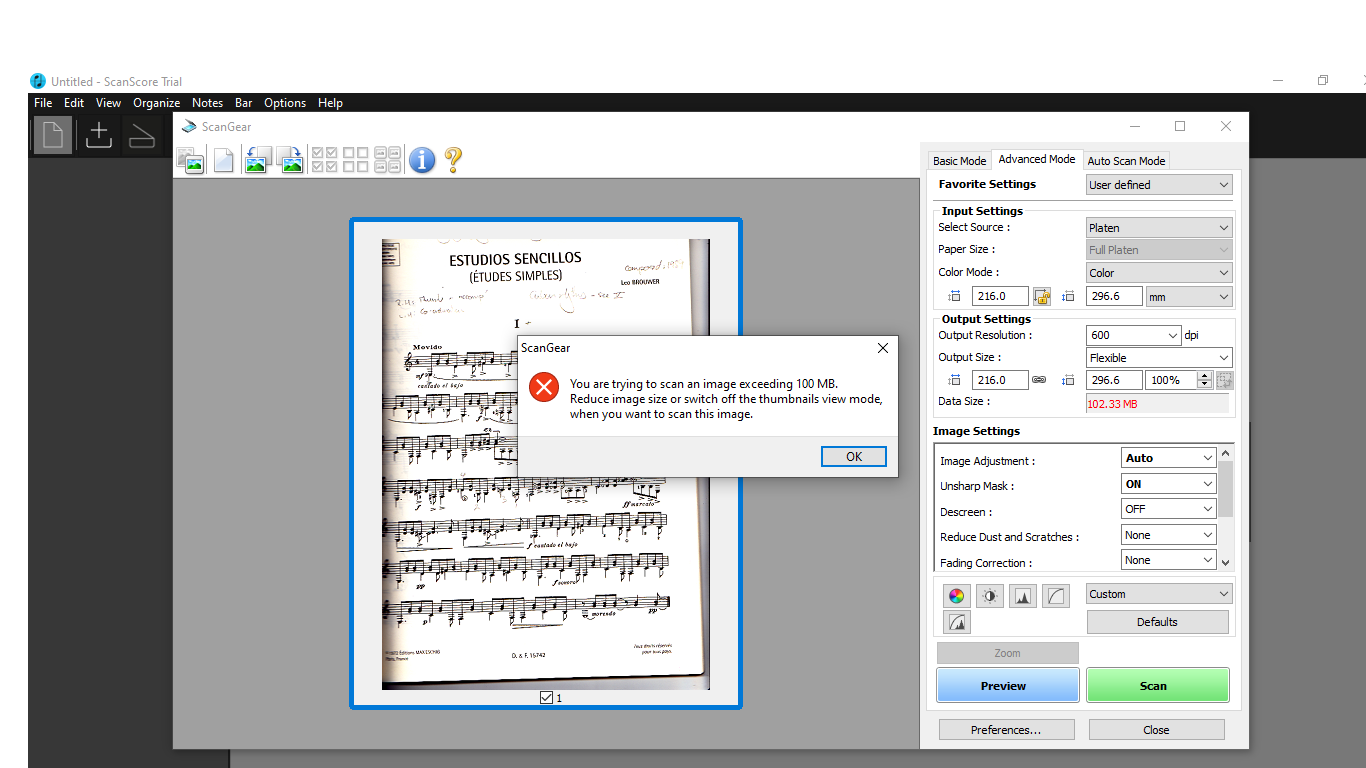Viewport: 1366px width, 768px height.
Task: Click the Close button at bottom right
Action: coord(1156,730)
